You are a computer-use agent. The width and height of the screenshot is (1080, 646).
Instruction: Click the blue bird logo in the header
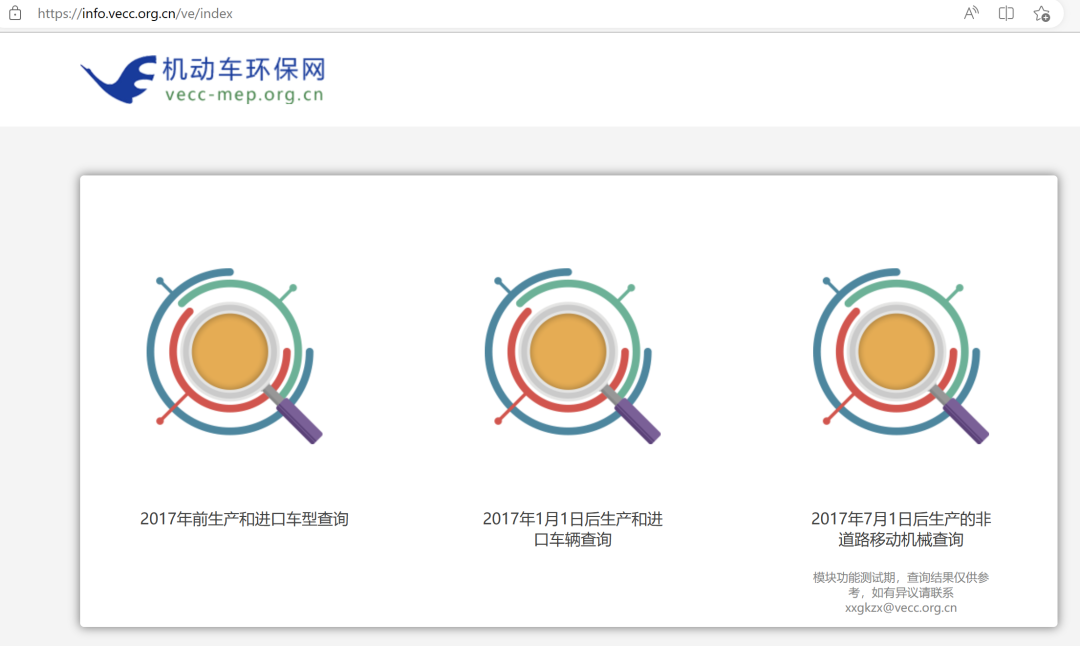point(117,80)
